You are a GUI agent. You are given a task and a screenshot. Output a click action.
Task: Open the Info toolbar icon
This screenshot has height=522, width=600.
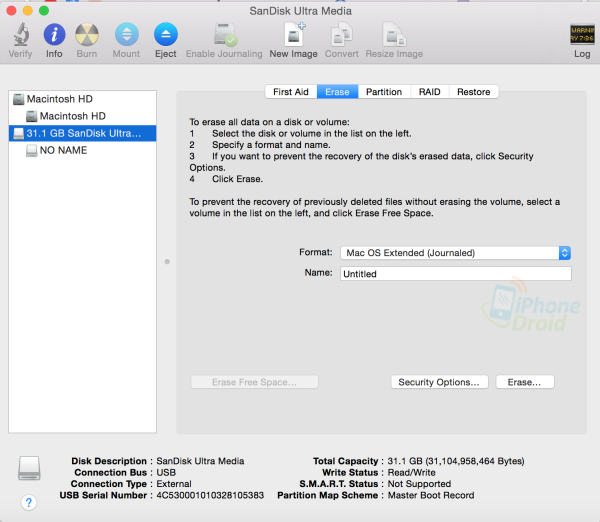click(54, 34)
